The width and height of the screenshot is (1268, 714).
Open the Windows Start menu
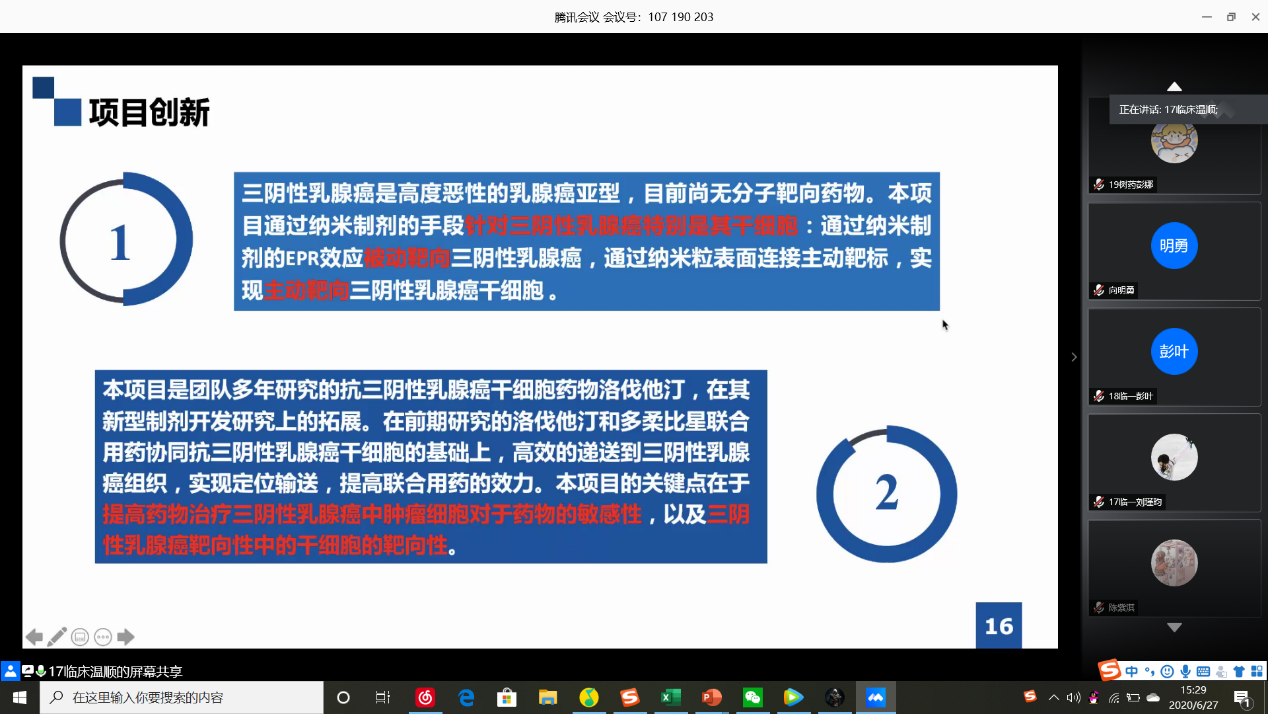point(19,697)
